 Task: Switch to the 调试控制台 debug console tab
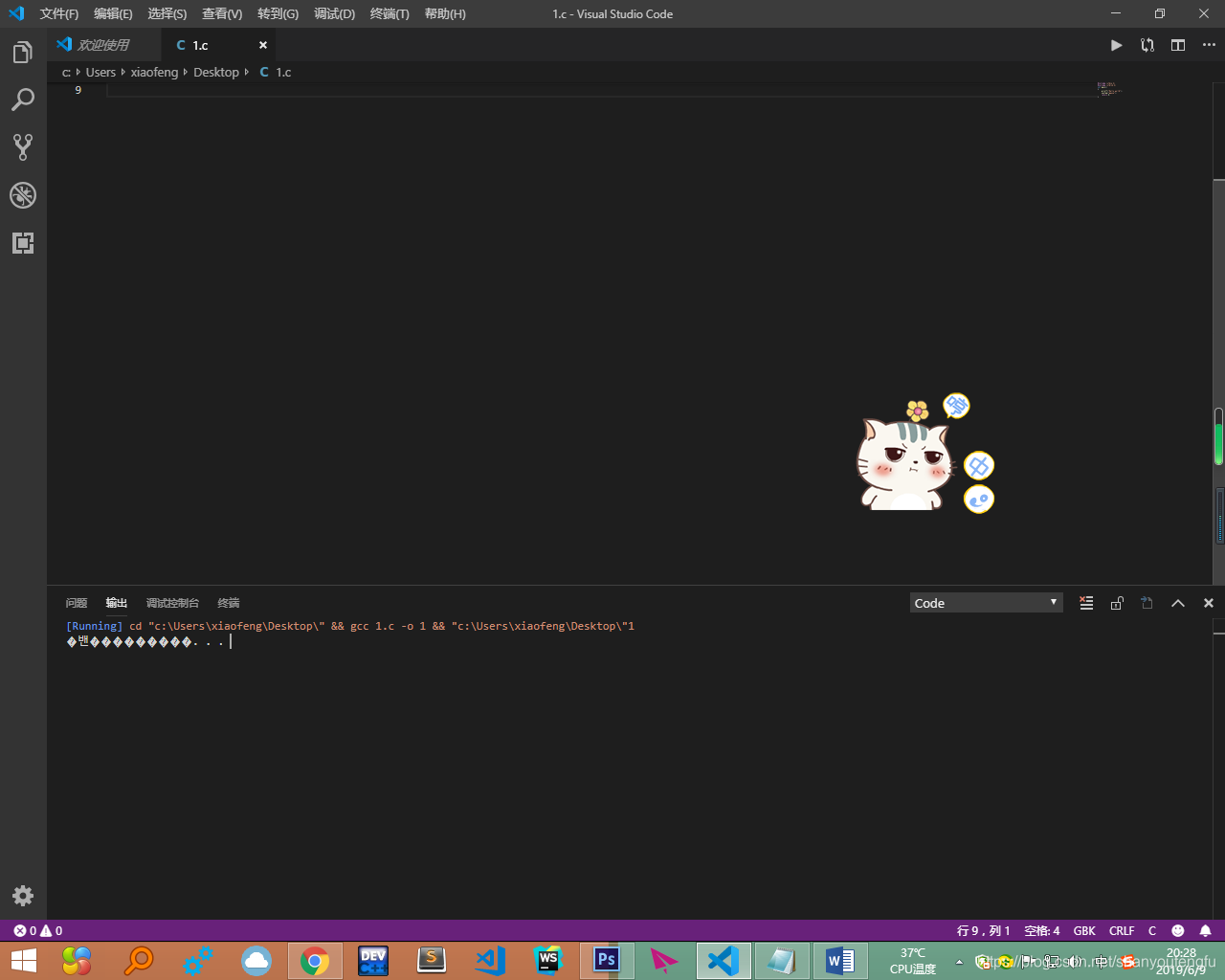tap(172, 603)
